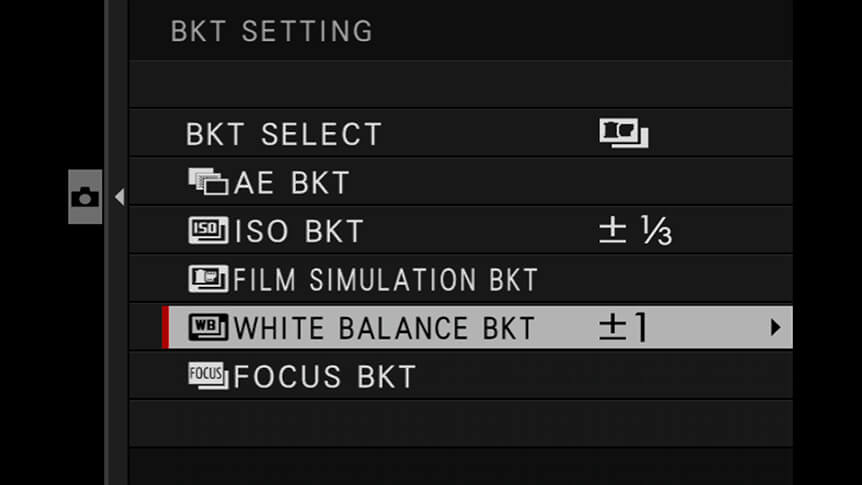Click the ISO bracket icon
Image resolution: width=862 pixels, height=485 pixels.
(x=208, y=230)
